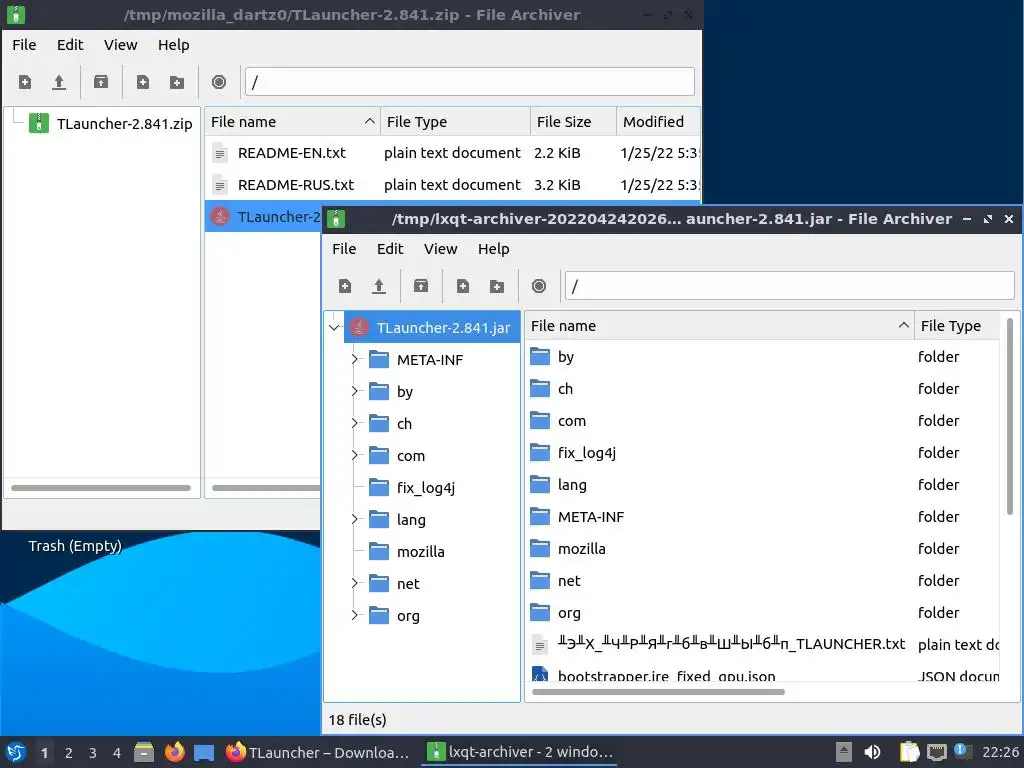Click vertical scrollbar of jar file list
Viewport: 1024px width, 768px height.
1009,417
